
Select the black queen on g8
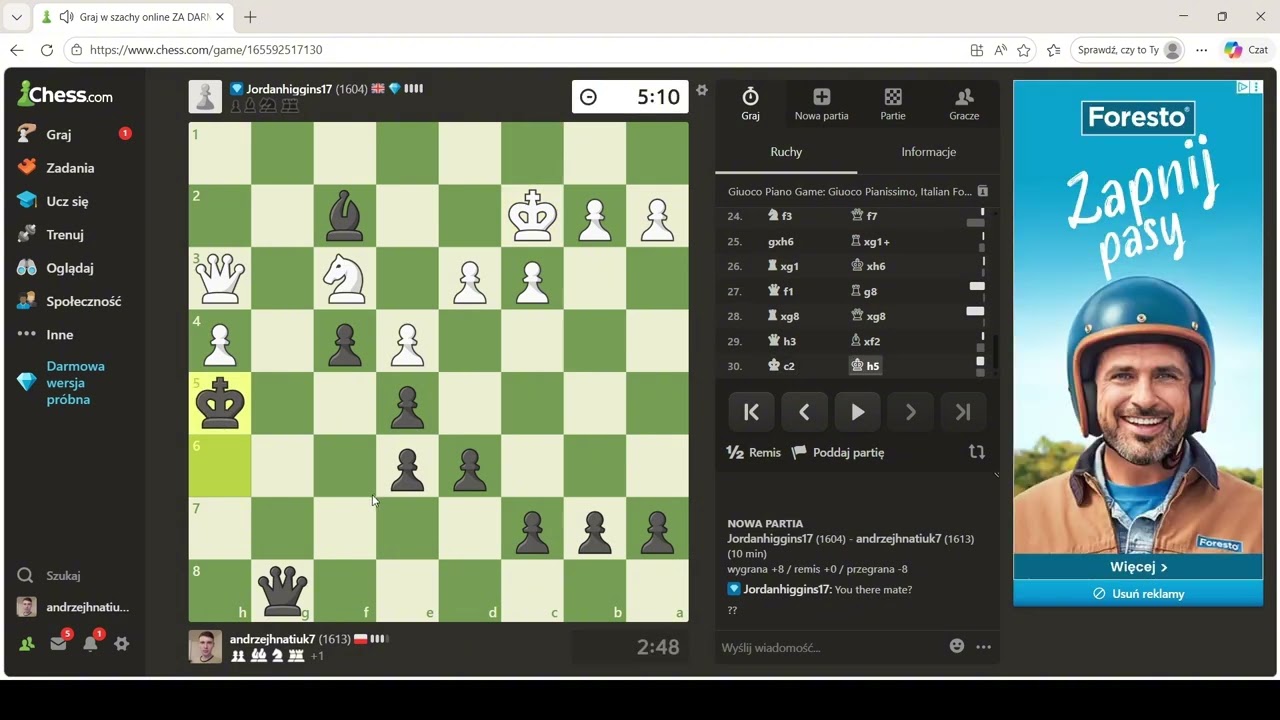click(282, 590)
